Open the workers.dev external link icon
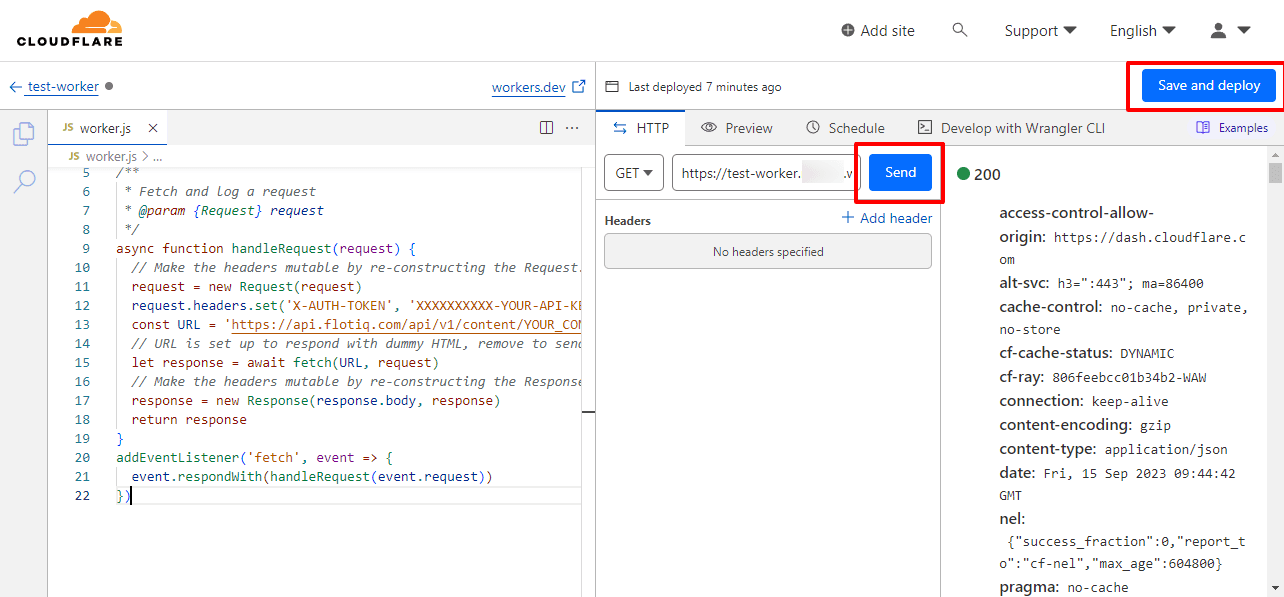The image size is (1284, 597). [578, 87]
